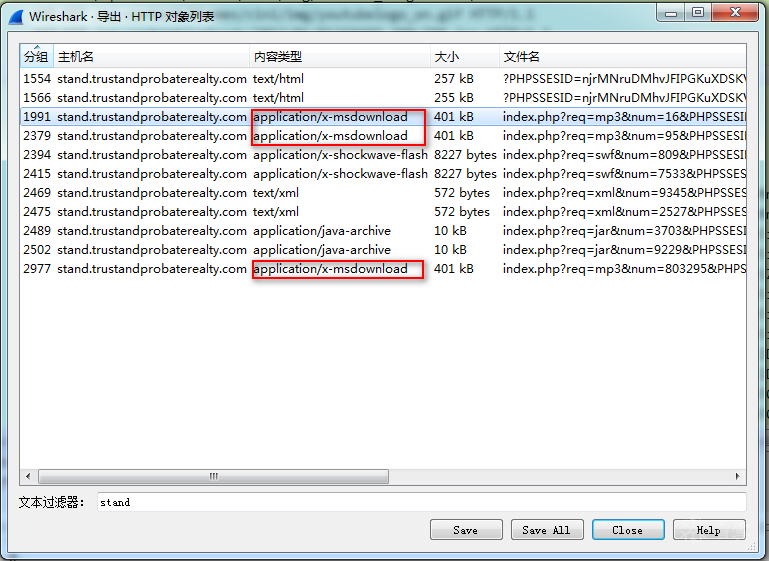Screen dimensions: 769x561
Task: Select packet row 1991
Action: click(383, 117)
